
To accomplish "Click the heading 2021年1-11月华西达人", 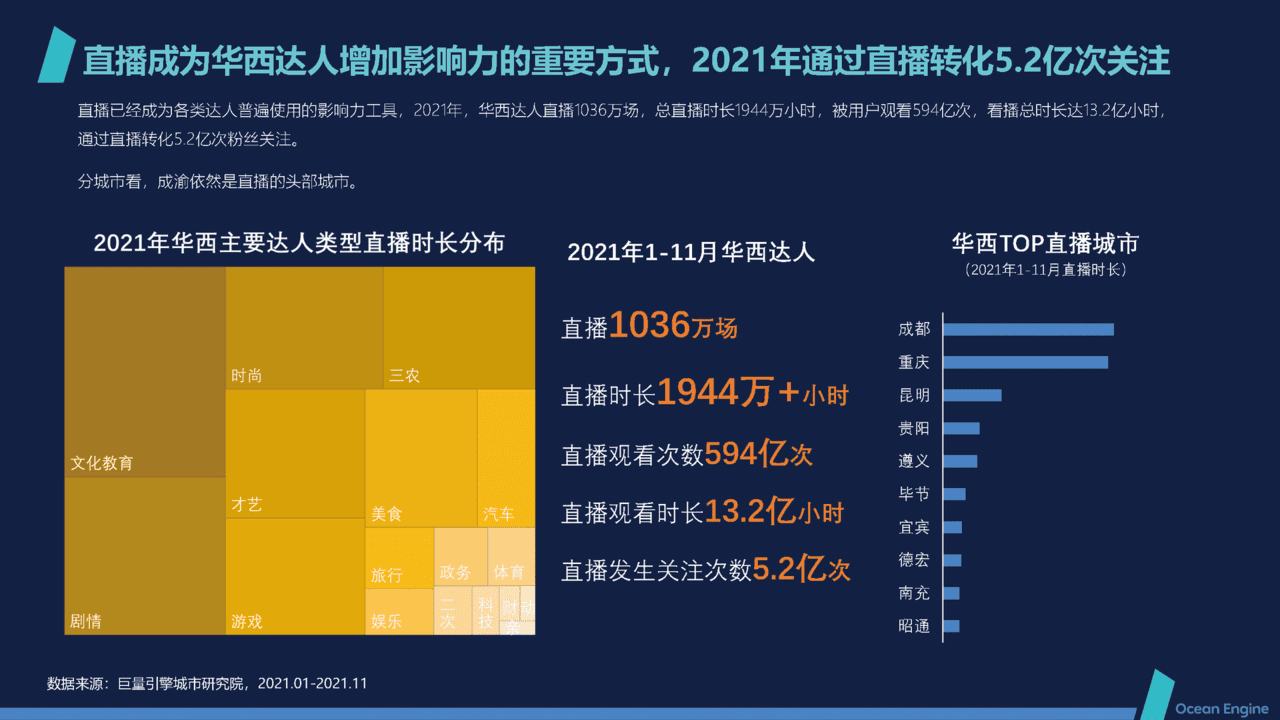I will pos(691,252).
